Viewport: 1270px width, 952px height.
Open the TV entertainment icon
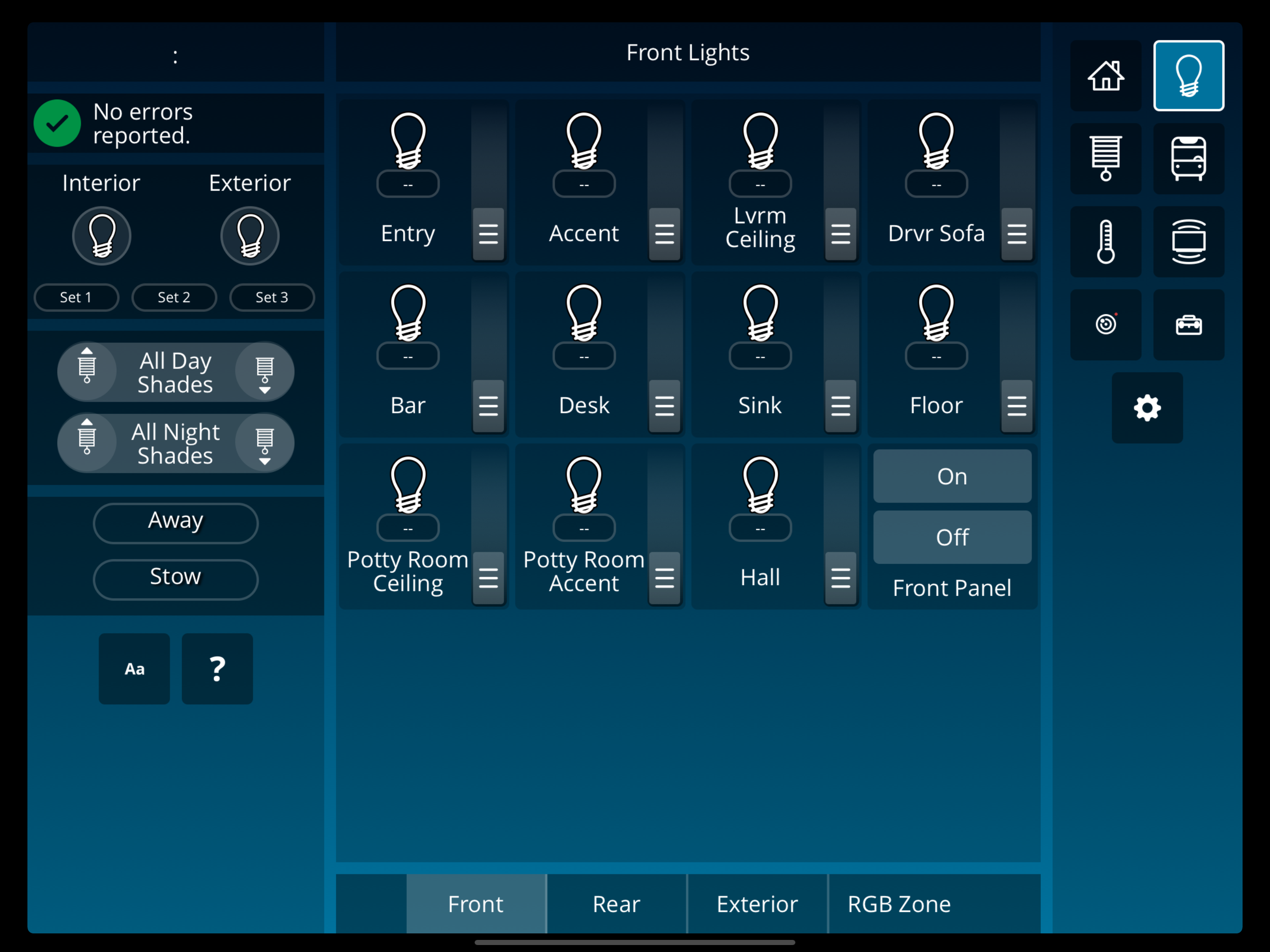pos(1189,242)
